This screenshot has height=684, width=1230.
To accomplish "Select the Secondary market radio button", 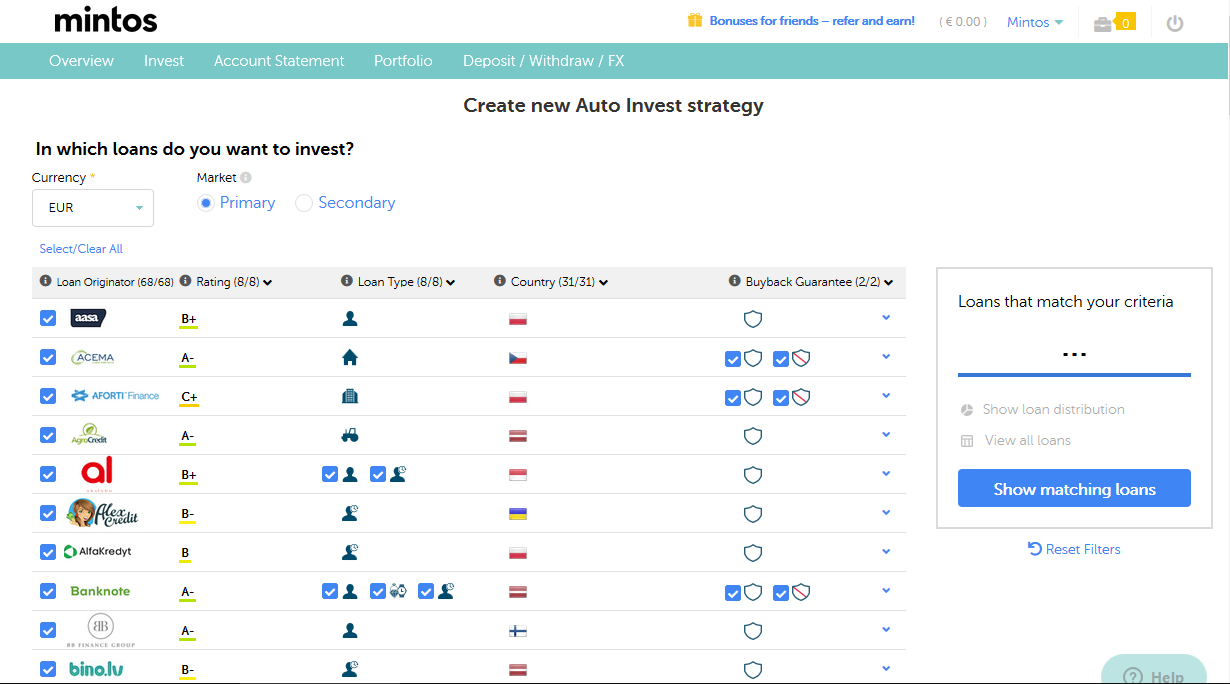I will (x=304, y=203).
